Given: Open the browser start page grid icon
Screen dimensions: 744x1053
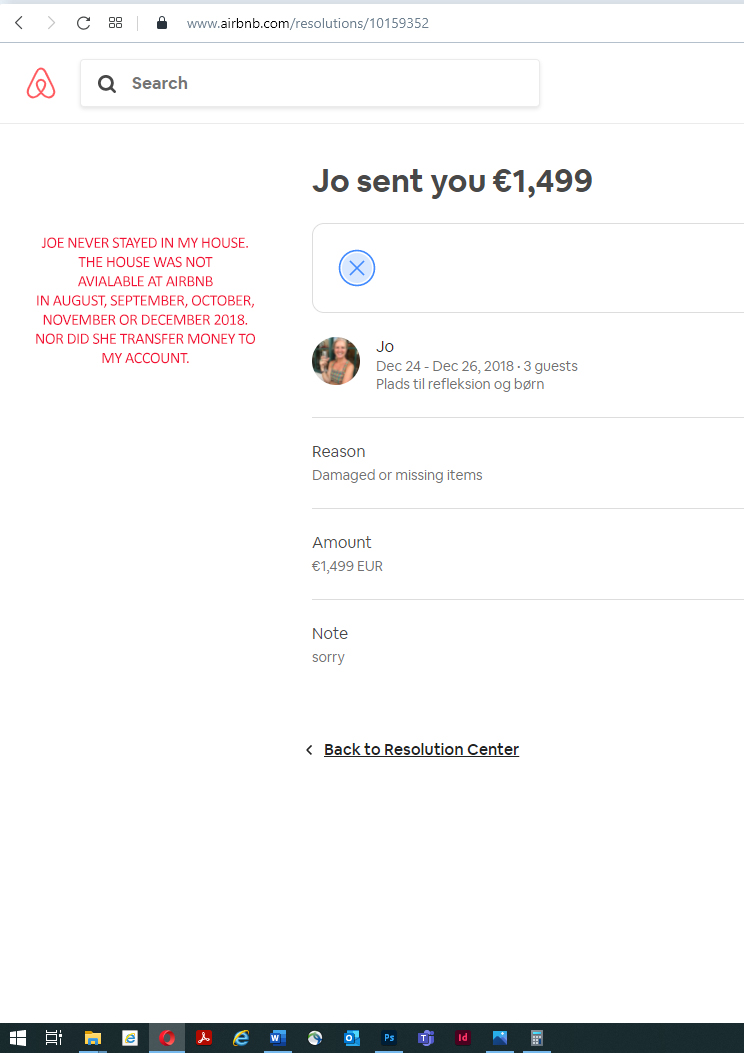Looking at the screenshot, I should click(115, 22).
